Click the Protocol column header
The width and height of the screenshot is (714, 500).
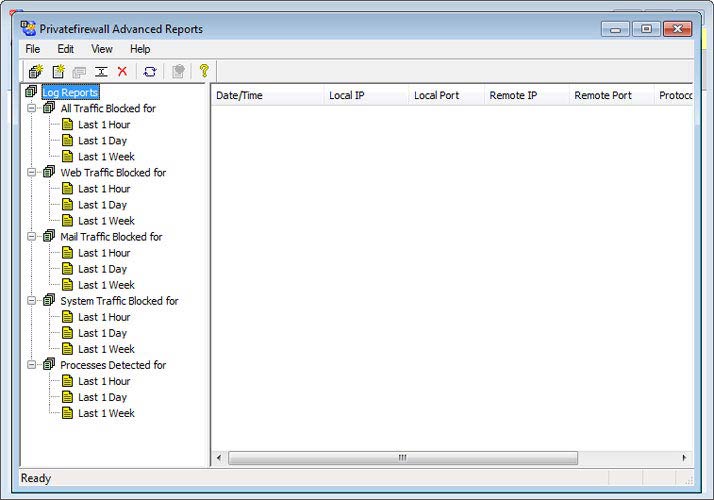click(x=674, y=95)
